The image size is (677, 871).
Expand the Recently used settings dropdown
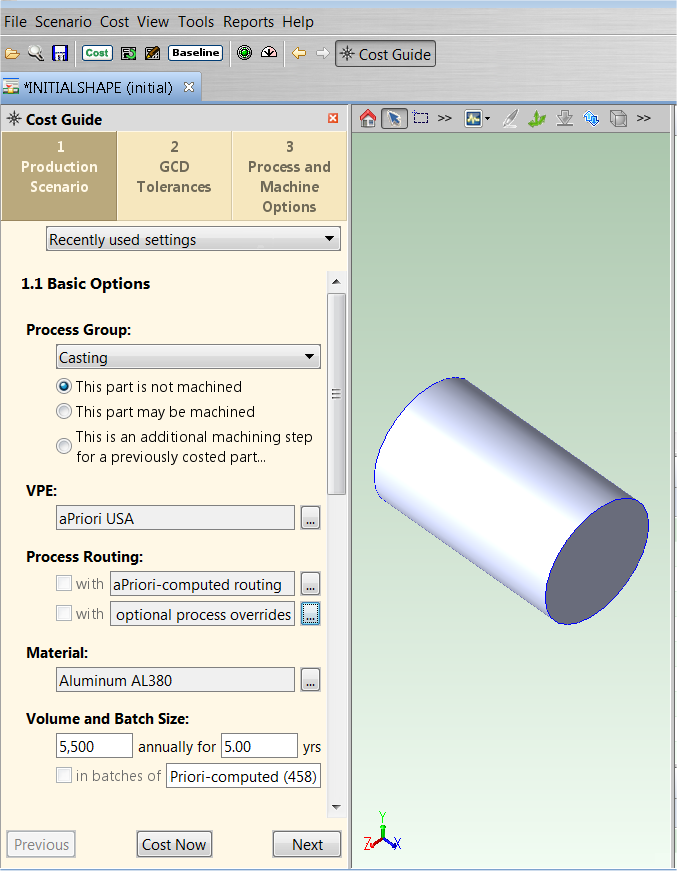(x=193, y=240)
